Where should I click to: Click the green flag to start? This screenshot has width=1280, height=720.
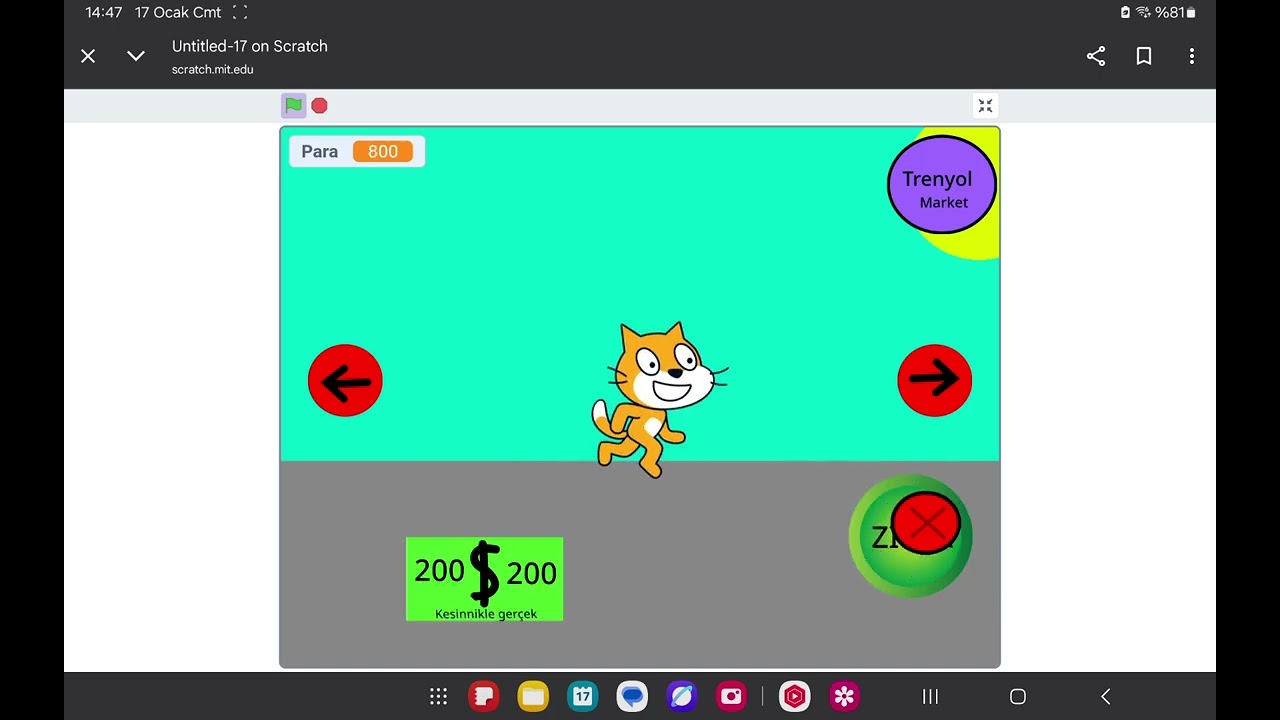click(293, 105)
